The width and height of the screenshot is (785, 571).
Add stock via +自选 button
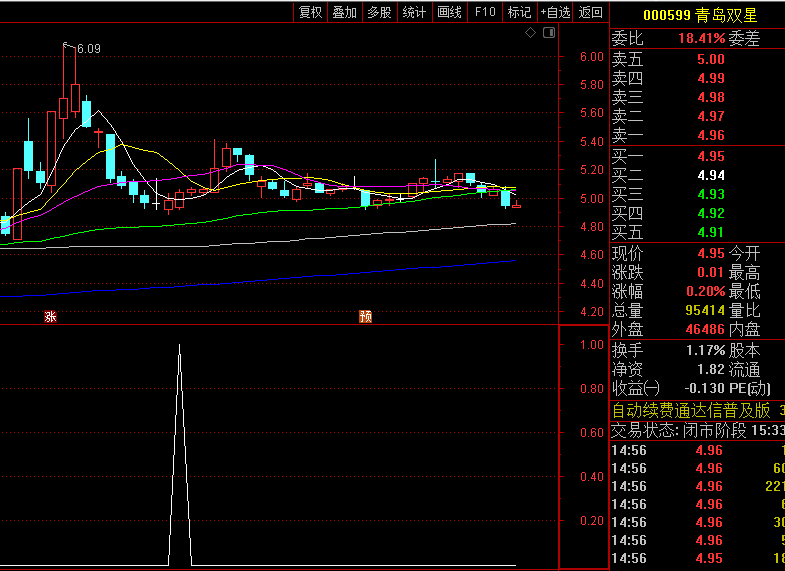pyautogui.click(x=555, y=12)
